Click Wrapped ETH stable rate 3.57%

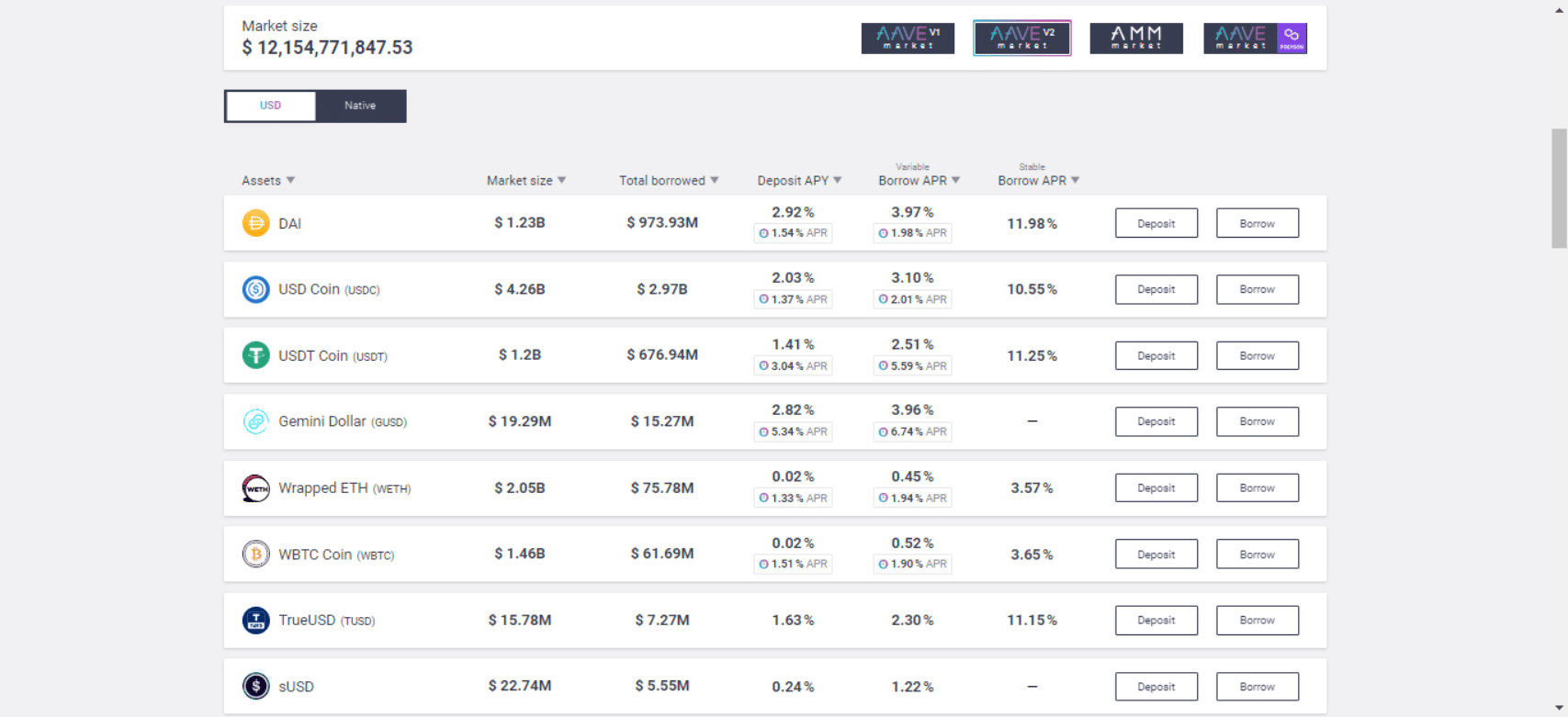click(x=1032, y=487)
